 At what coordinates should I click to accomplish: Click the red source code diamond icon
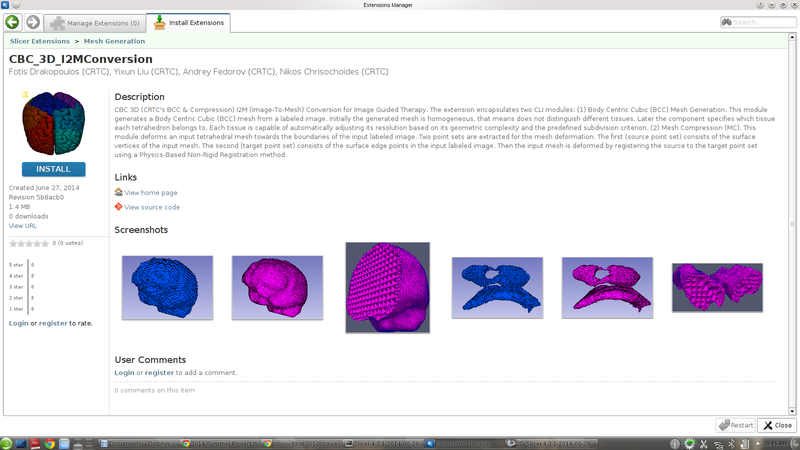click(x=119, y=207)
